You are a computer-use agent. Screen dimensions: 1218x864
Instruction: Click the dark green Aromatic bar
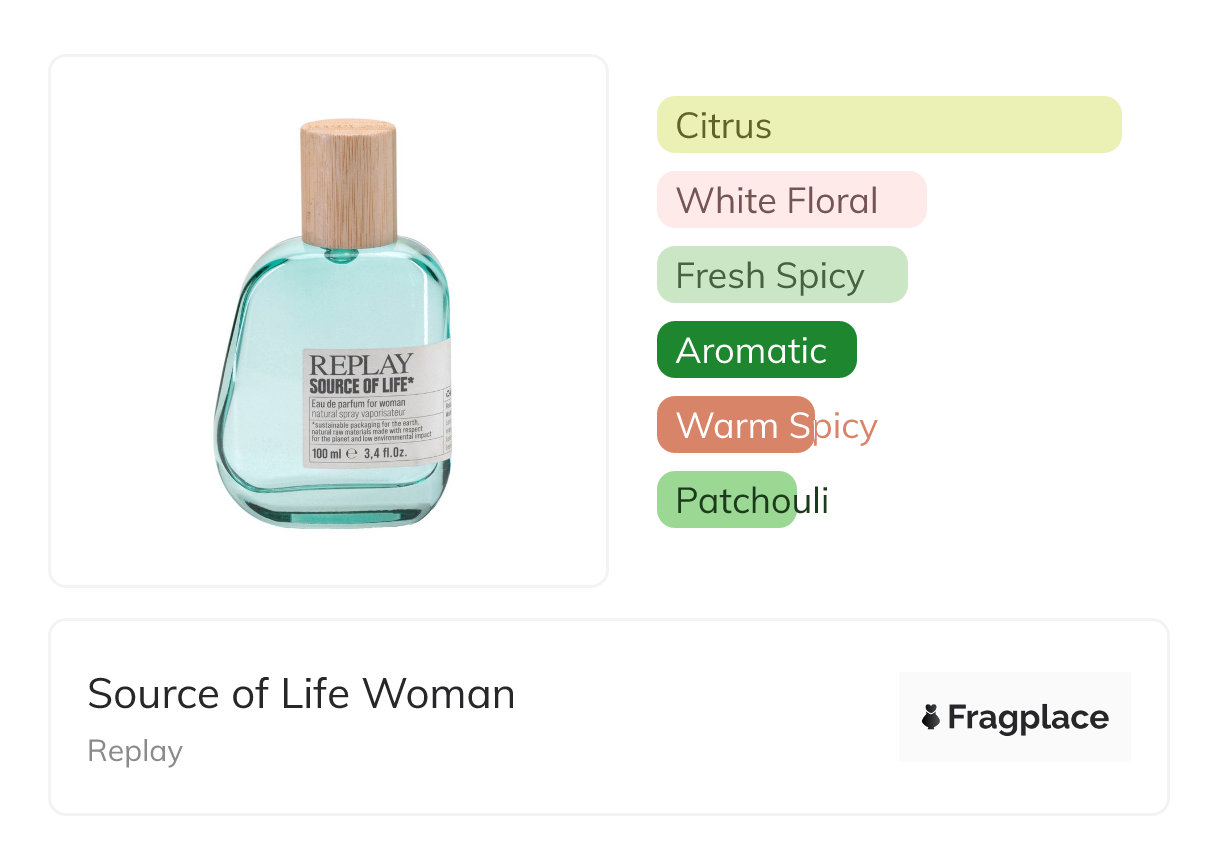(756, 350)
